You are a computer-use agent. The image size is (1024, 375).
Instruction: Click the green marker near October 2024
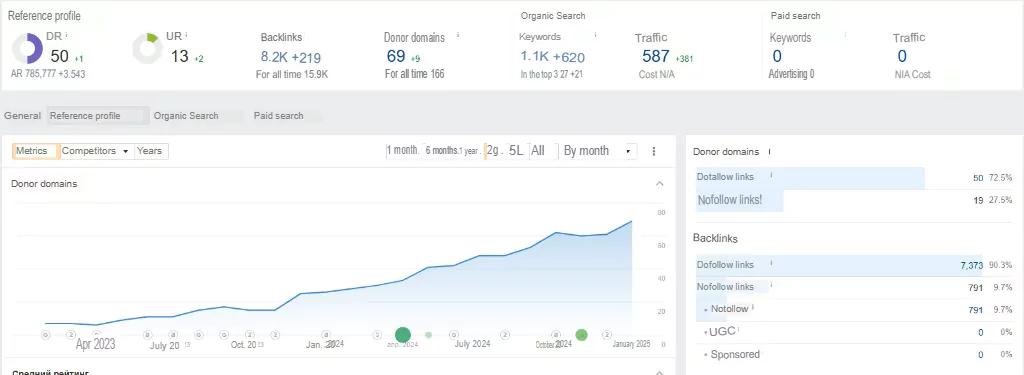(581, 335)
